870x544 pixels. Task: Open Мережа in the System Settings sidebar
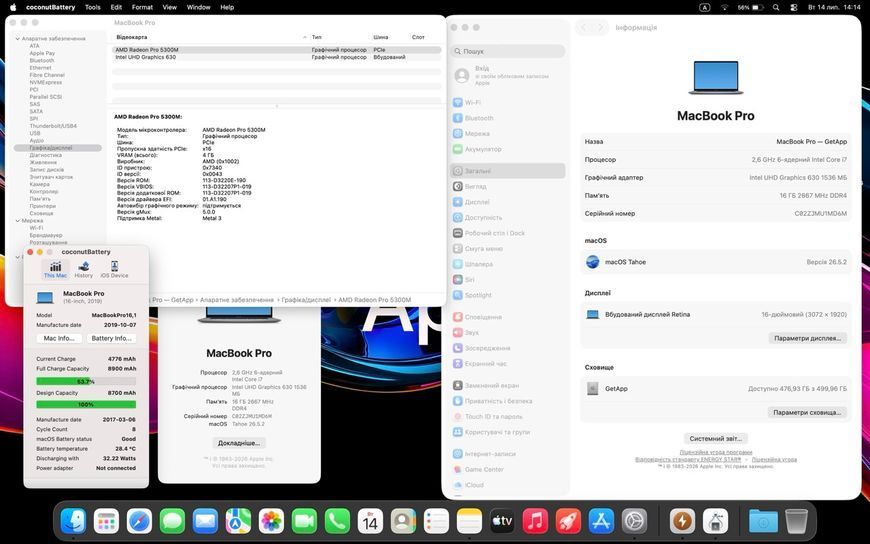(x=508, y=134)
